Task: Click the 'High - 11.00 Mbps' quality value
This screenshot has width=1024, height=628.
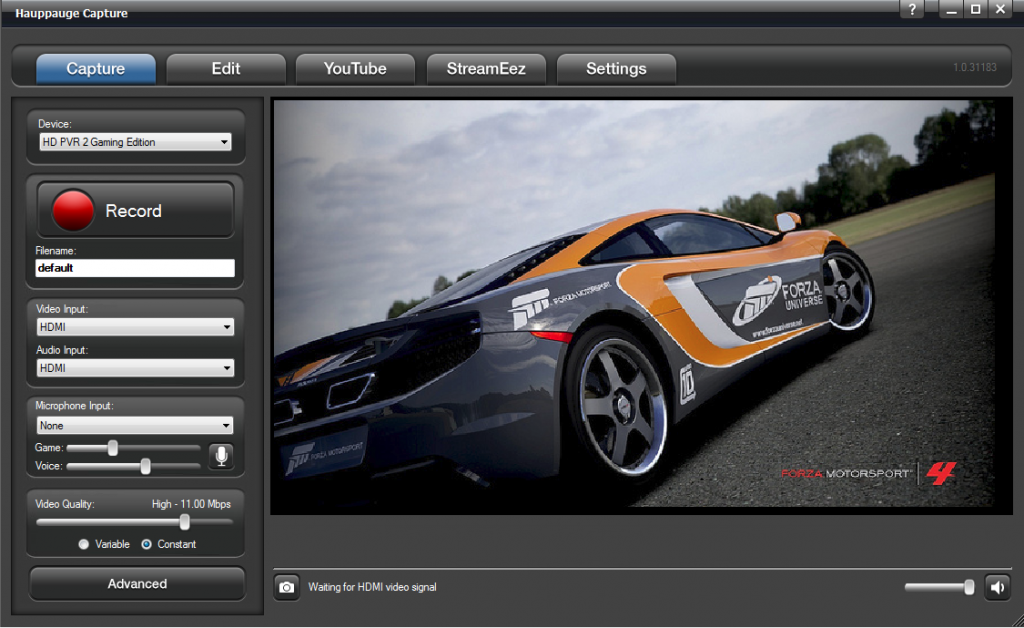Action: click(x=191, y=504)
